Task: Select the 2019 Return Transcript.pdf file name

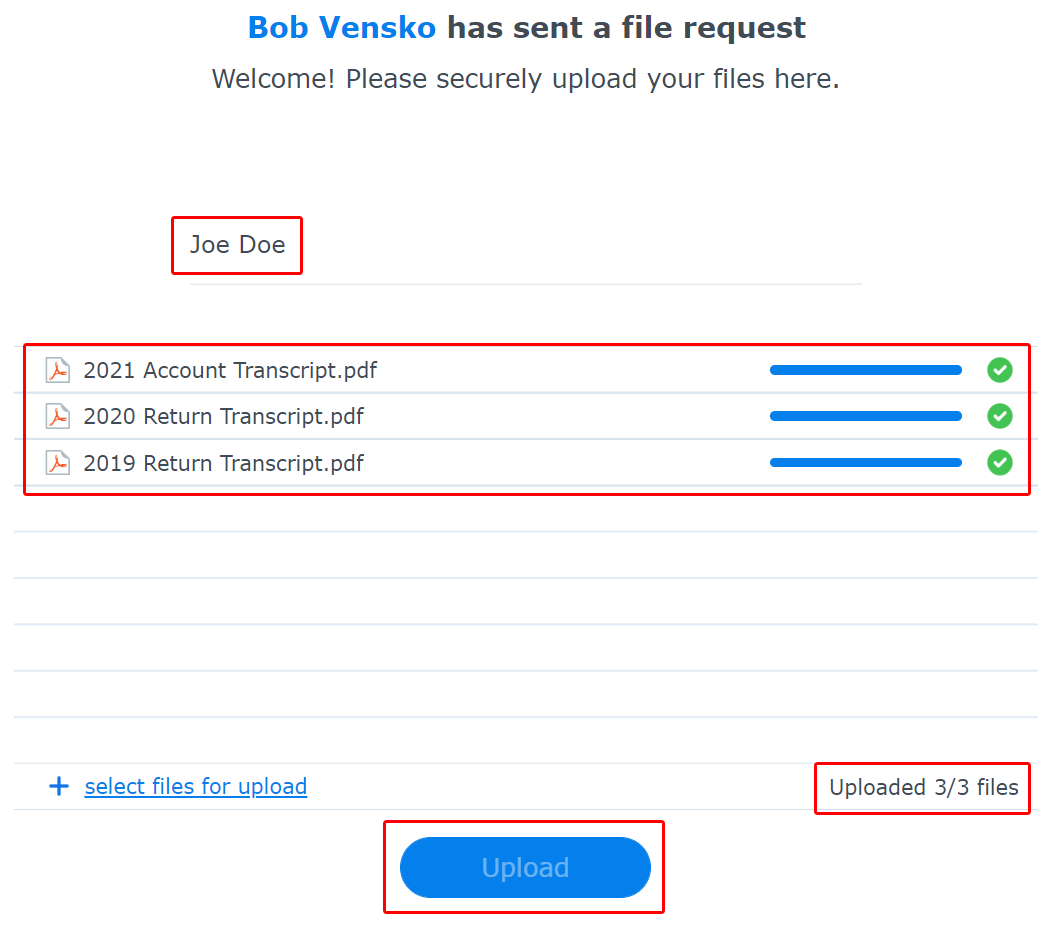Action: pos(223,463)
